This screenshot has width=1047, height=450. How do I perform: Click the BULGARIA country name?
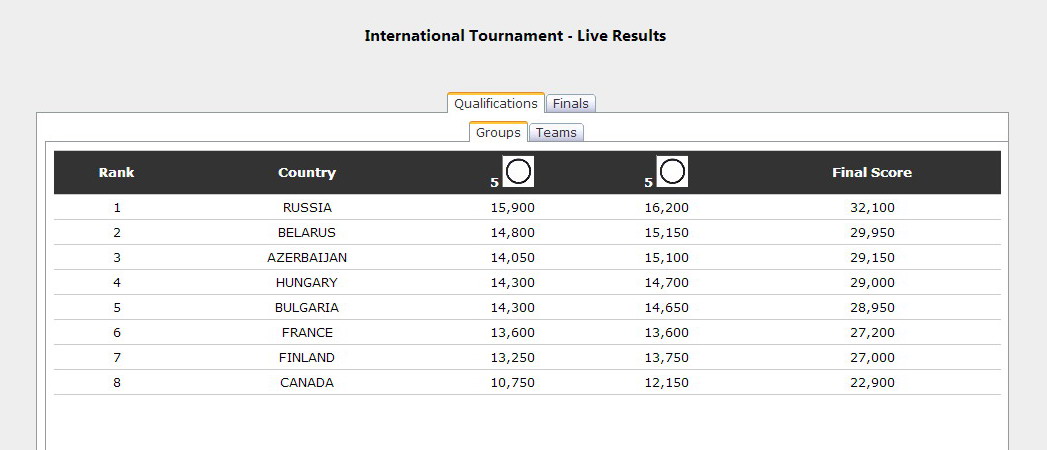click(307, 308)
